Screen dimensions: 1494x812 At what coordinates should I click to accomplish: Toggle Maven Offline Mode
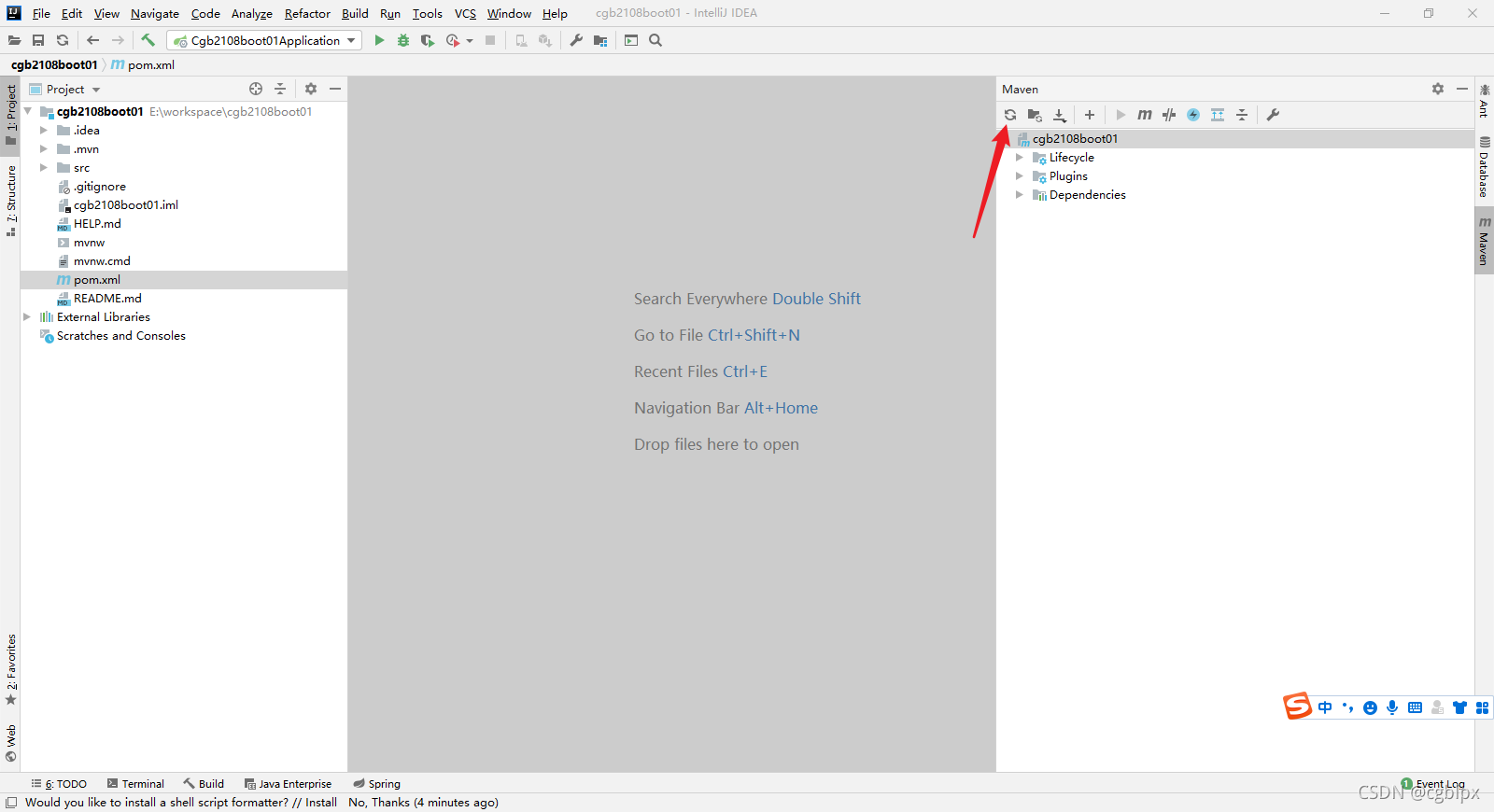coord(1169,115)
